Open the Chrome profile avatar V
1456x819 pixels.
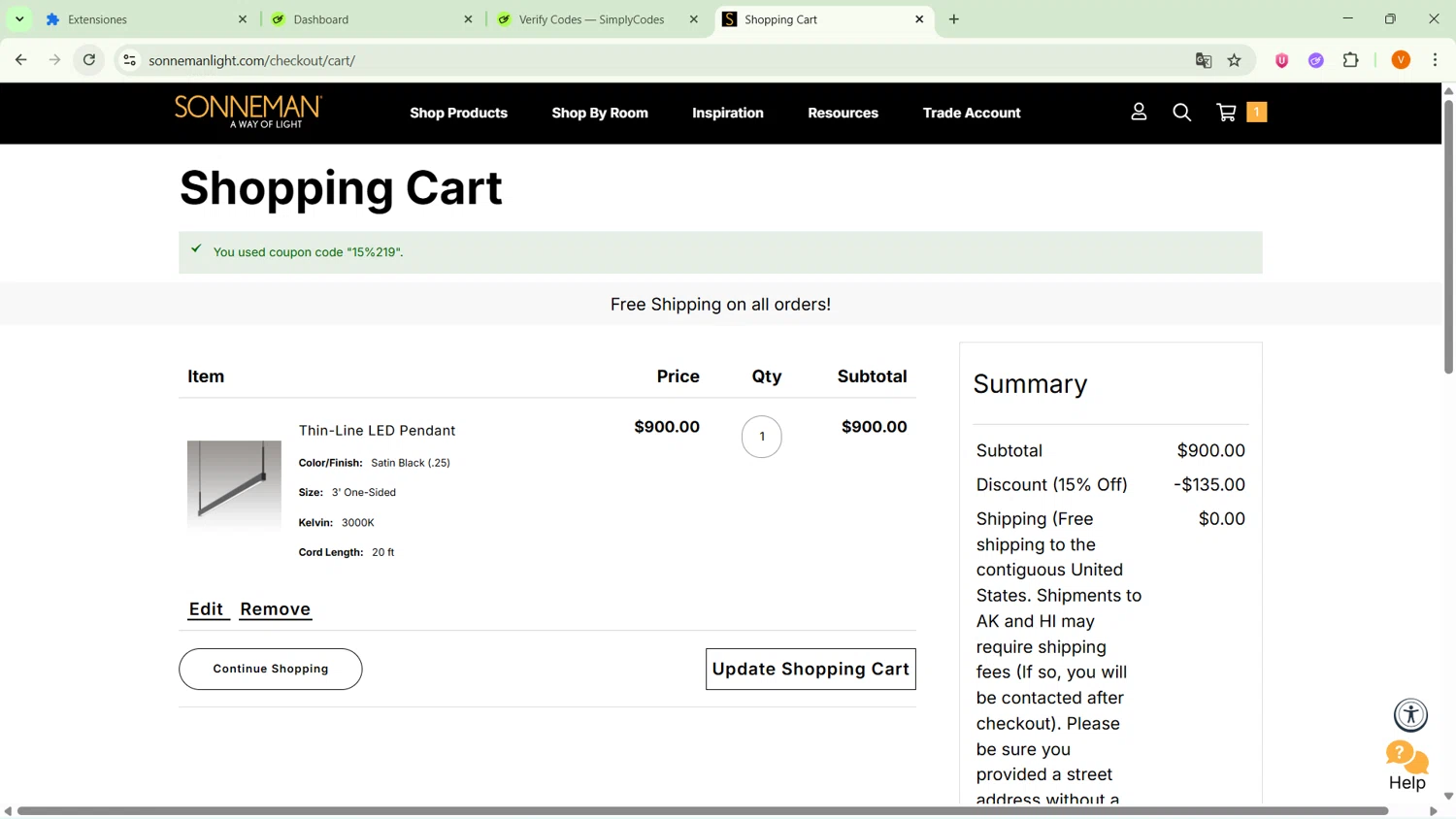pyautogui.click(x=1401, y=60)
